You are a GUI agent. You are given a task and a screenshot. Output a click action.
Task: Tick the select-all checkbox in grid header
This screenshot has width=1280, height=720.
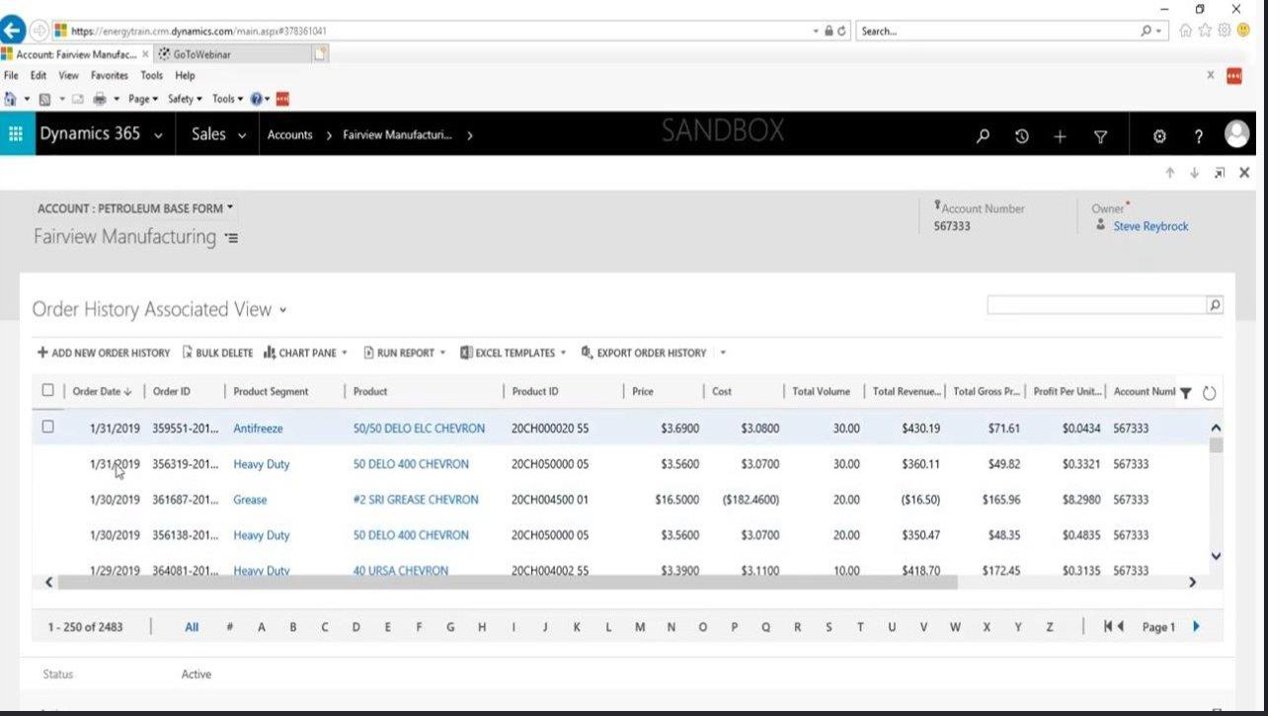[47, 391]
